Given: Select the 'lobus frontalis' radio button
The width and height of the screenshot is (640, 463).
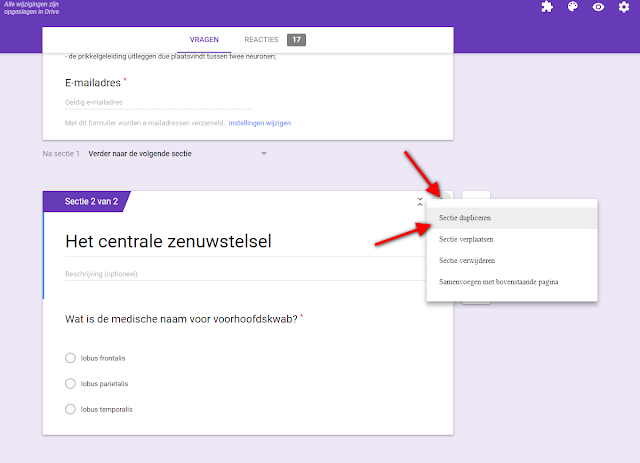Looking at the screenshot, I should 70,358.
